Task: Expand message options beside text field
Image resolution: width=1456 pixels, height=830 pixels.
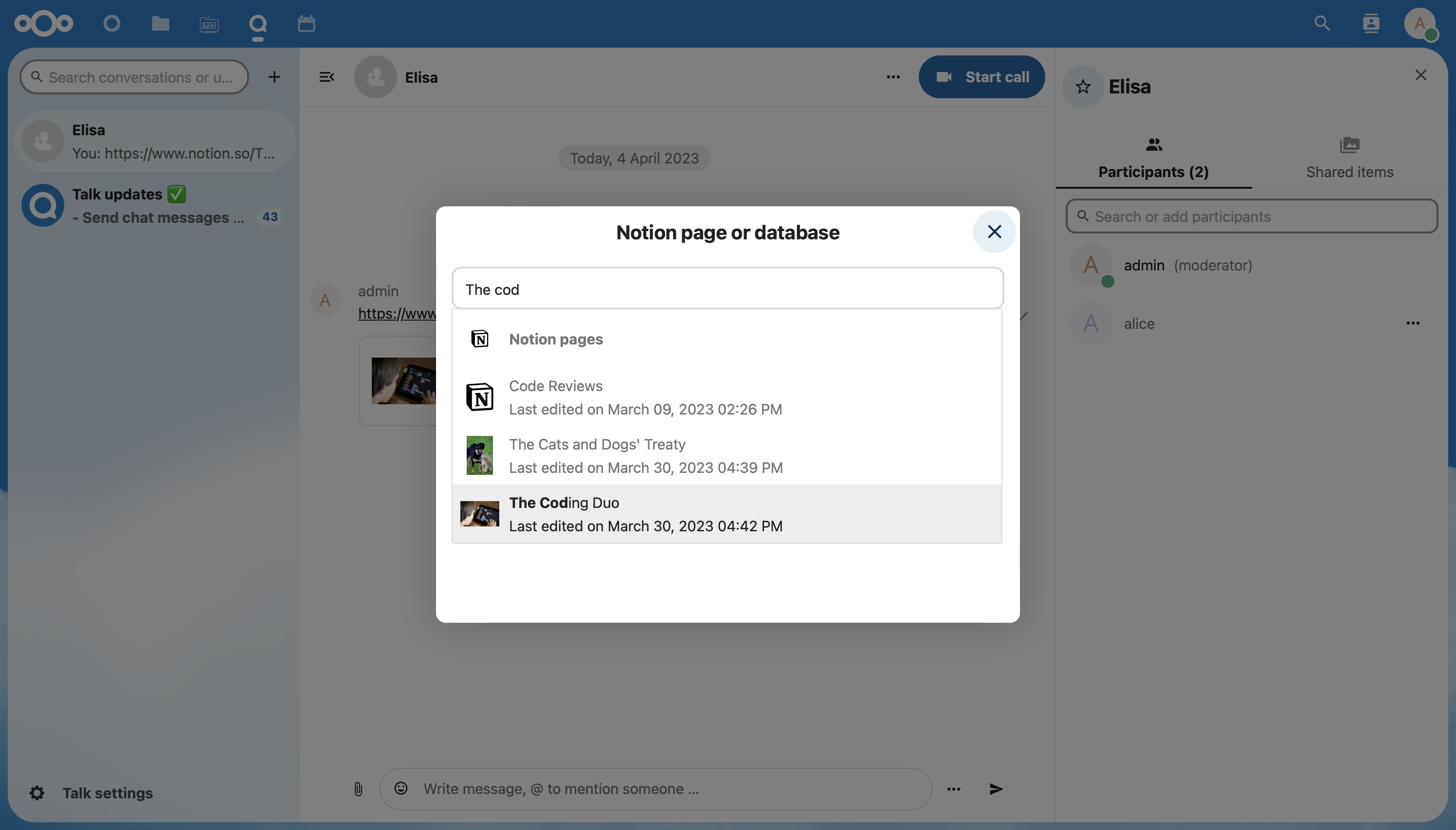Action: coord(953,789)
